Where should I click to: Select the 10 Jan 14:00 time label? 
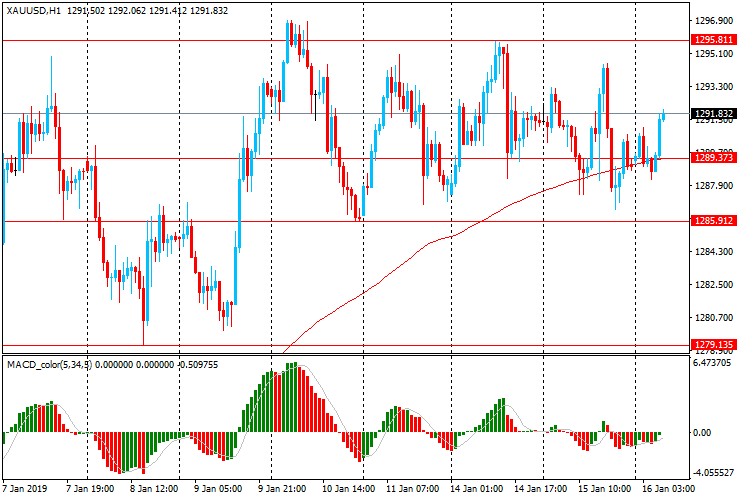[349, 490]
